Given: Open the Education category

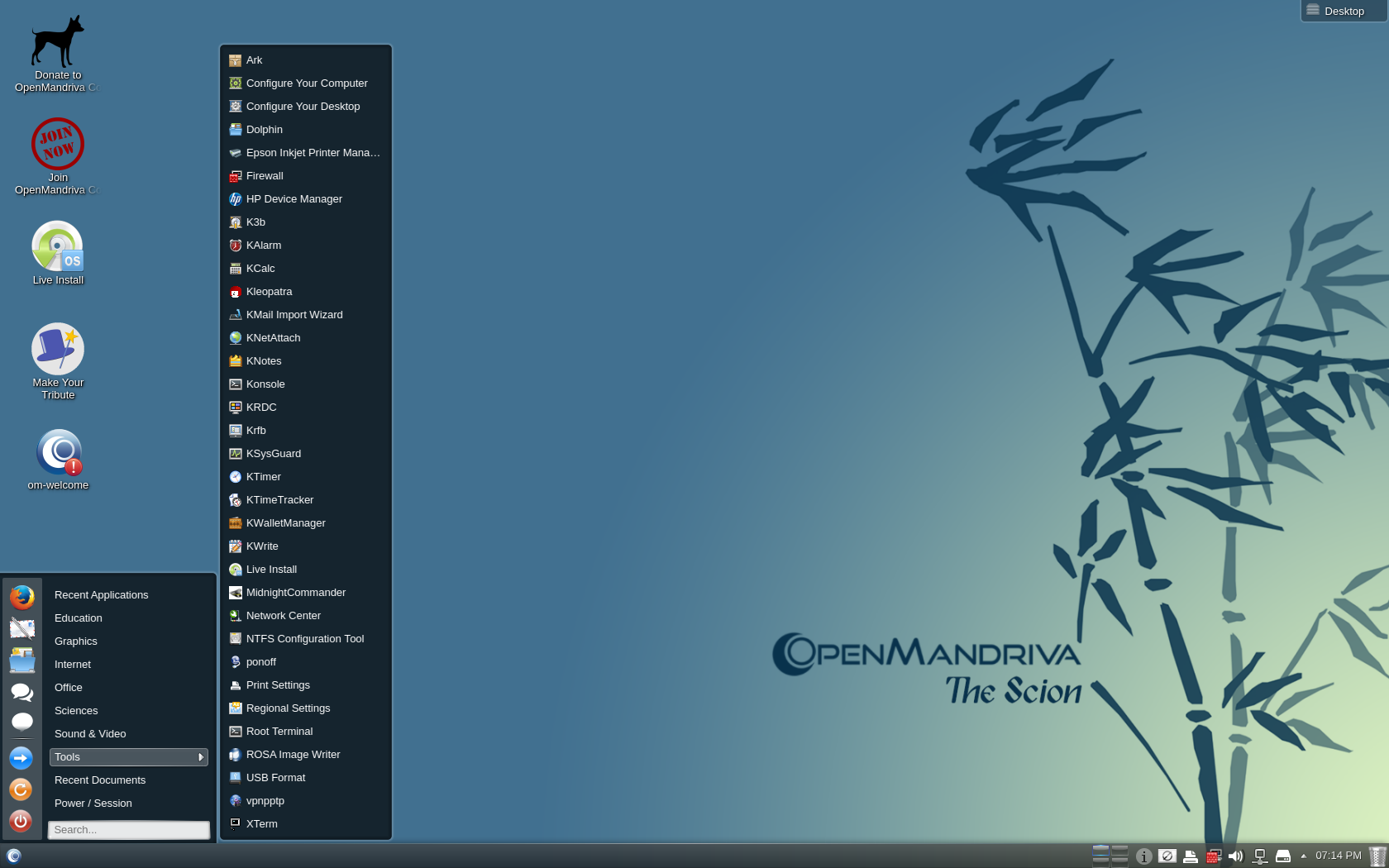Looking at the screenshot, I should [128, 618].
